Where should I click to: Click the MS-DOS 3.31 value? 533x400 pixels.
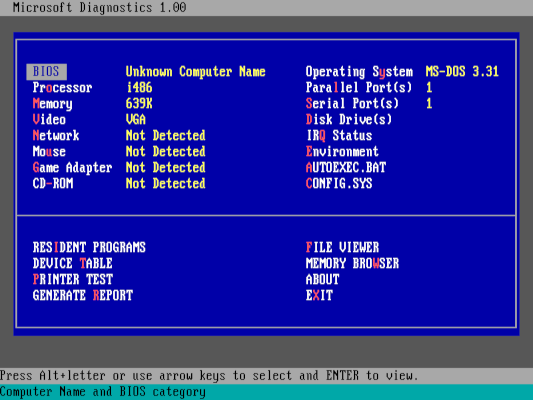click(462, 72)
